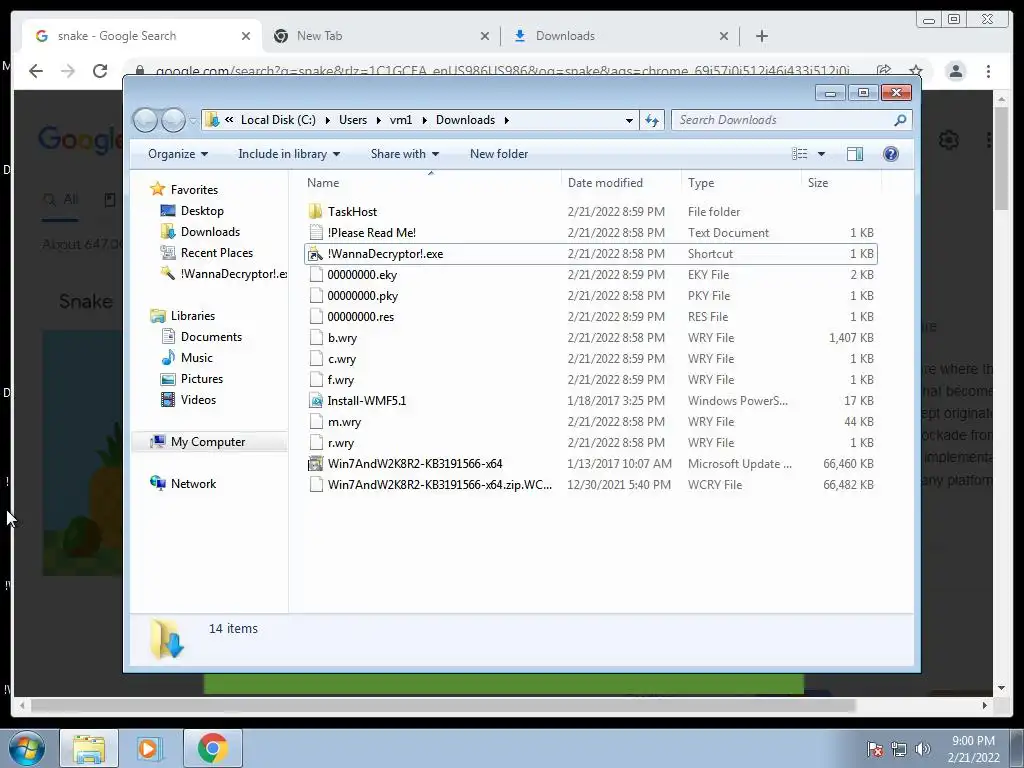Open Explorer help icon
Screen dimensions: 1024x768
tap(891, 154)
